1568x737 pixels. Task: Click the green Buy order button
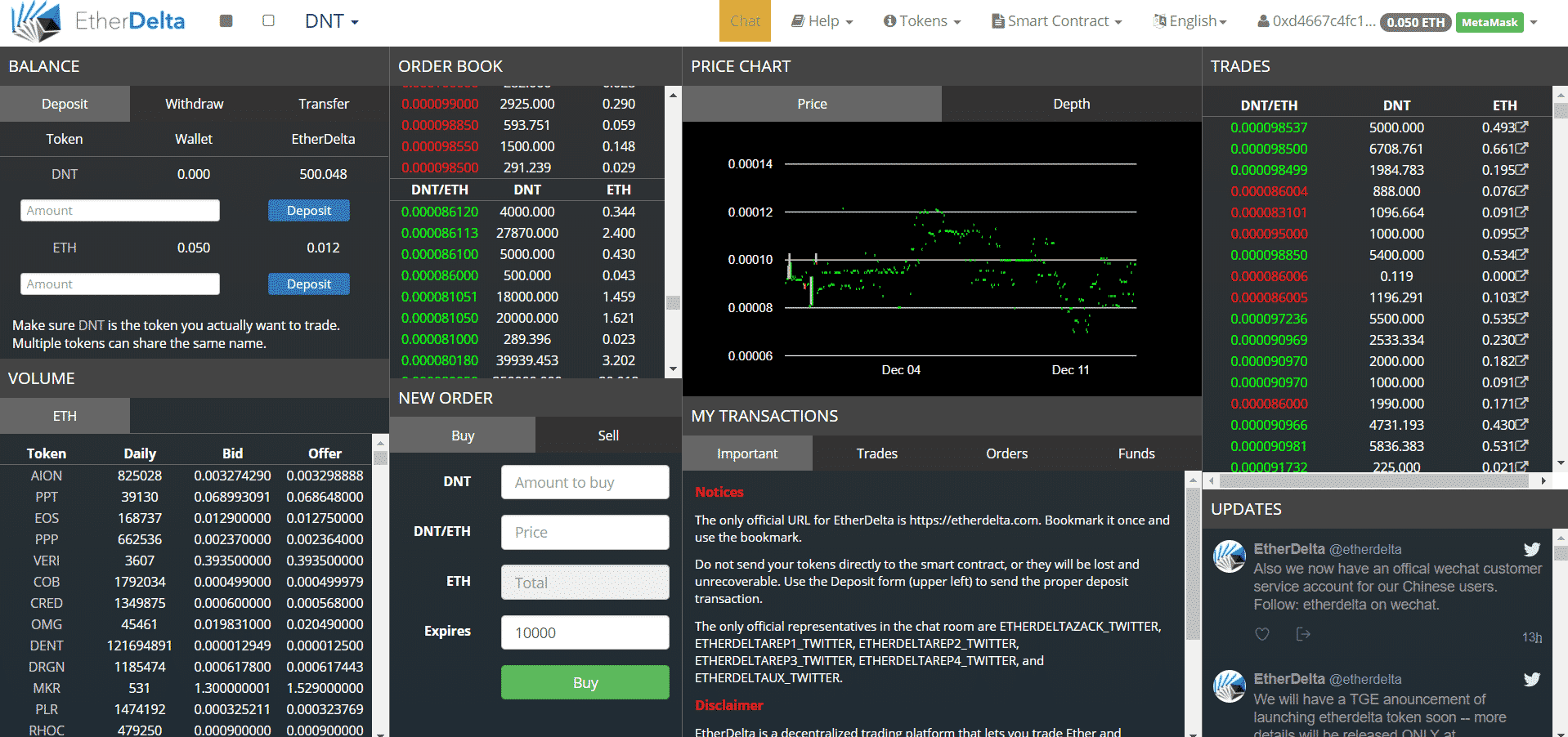[585, 682]
